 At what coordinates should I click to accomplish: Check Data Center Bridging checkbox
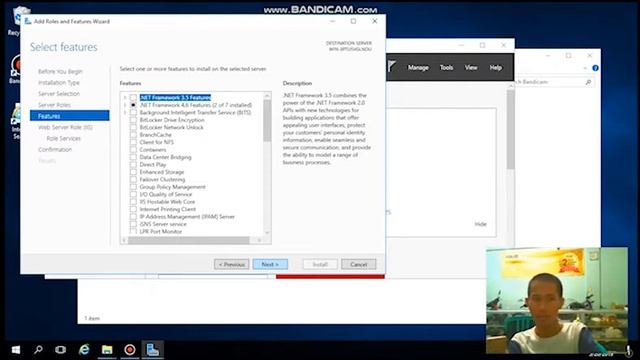(x=133, y=157)
